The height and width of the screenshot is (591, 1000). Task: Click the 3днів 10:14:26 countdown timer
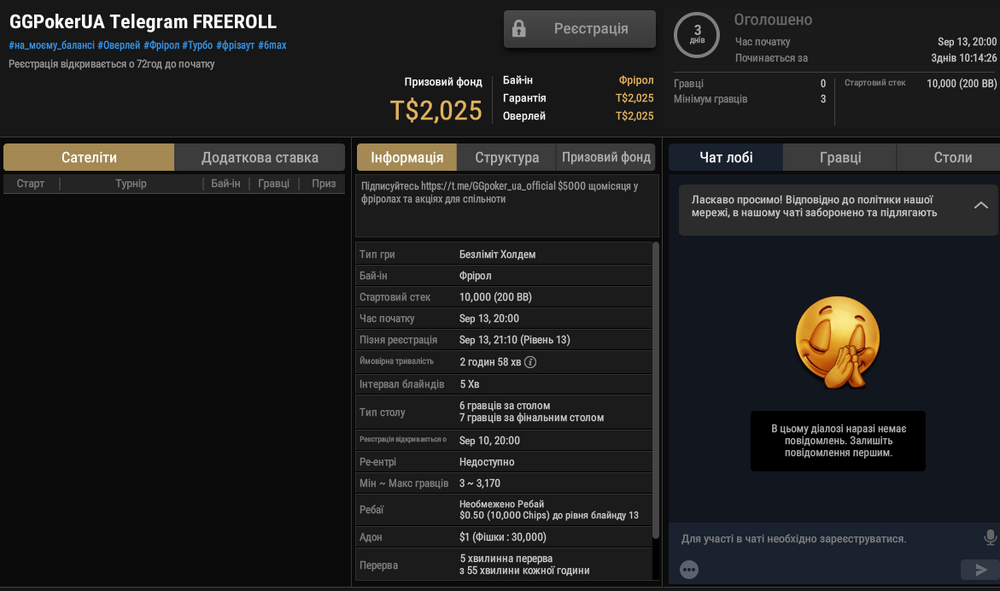pos(964,58)
